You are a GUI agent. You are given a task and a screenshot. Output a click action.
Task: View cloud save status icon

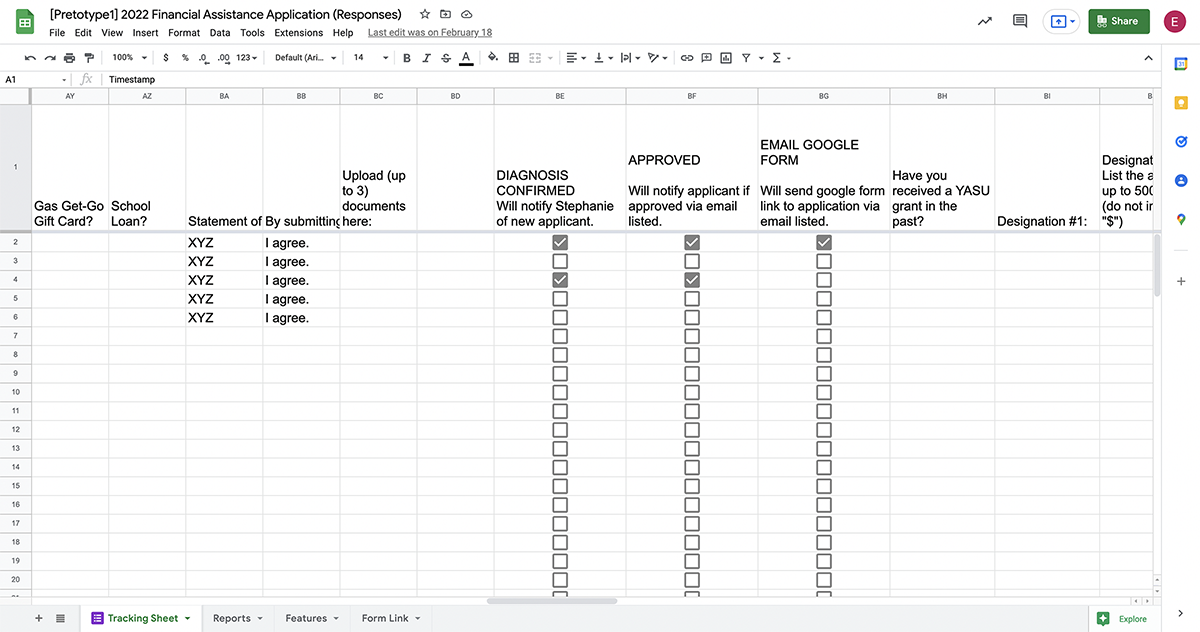pos(467,15)
